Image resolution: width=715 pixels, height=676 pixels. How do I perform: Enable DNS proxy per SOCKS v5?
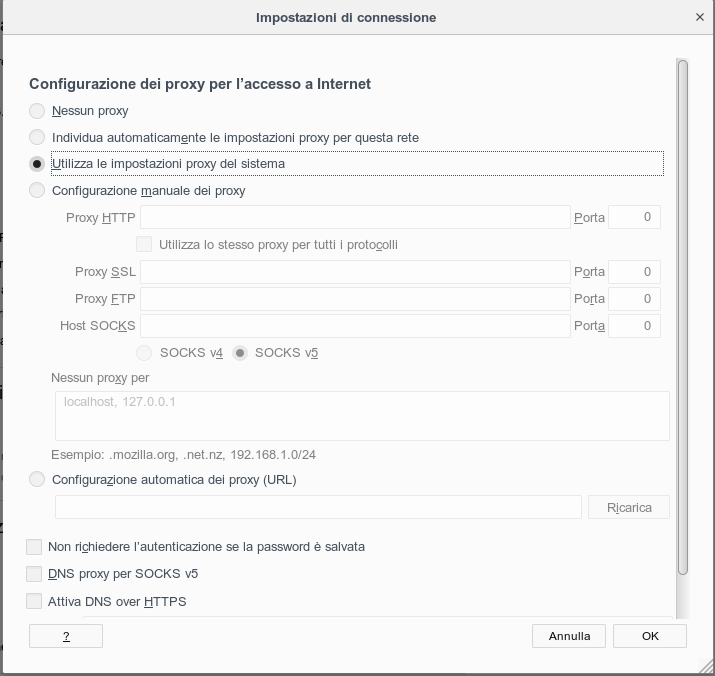34,574
